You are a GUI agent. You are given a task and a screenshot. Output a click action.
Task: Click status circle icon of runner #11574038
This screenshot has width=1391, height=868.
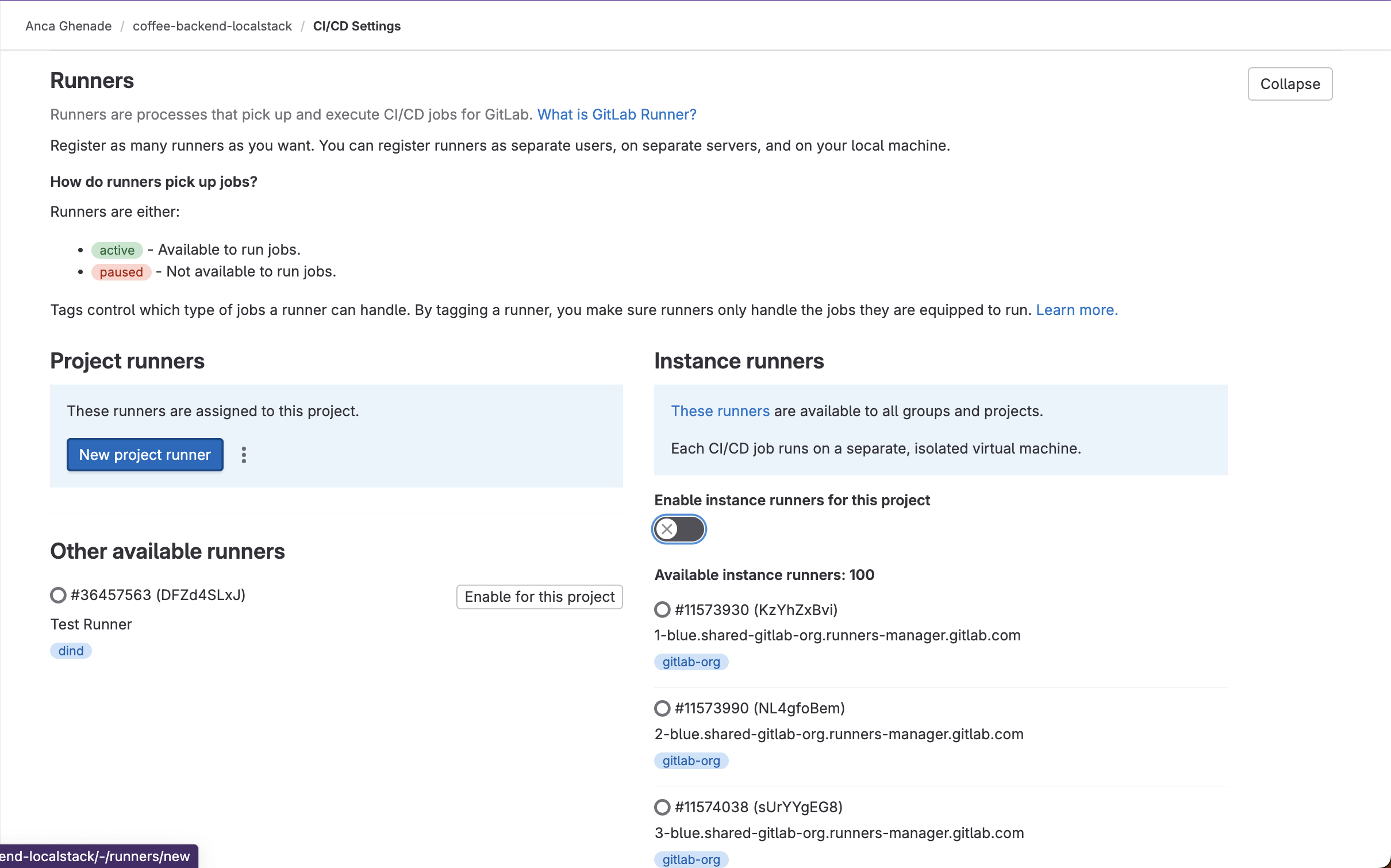[x=662, y=807]
